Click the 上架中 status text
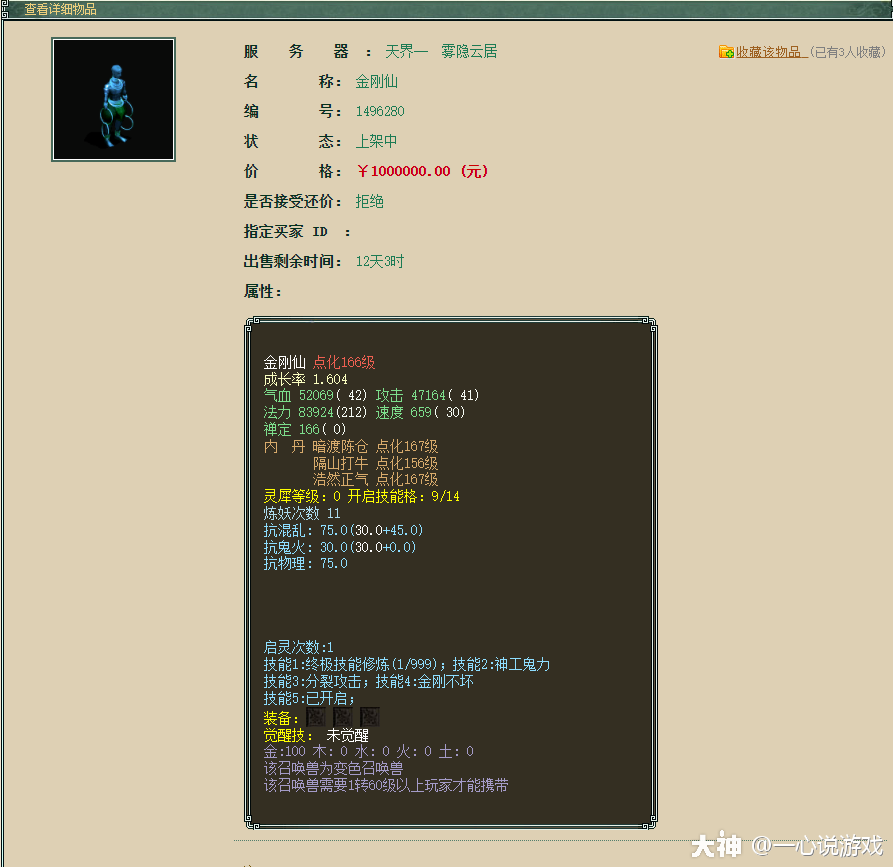This screenshot has height=867, width=893. coord(377,141)
